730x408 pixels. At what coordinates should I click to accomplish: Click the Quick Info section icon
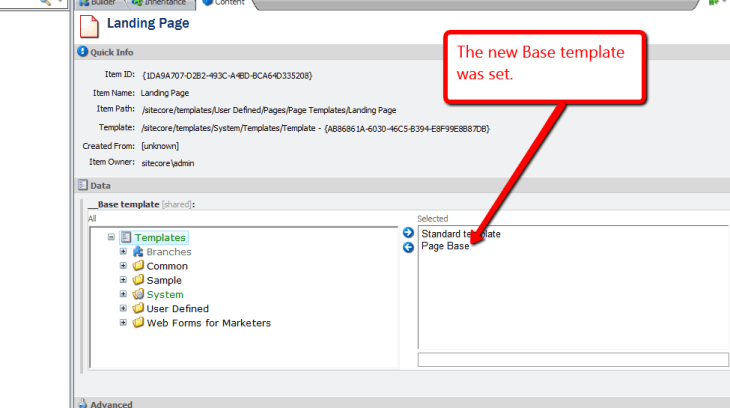(x=82, y=51)
